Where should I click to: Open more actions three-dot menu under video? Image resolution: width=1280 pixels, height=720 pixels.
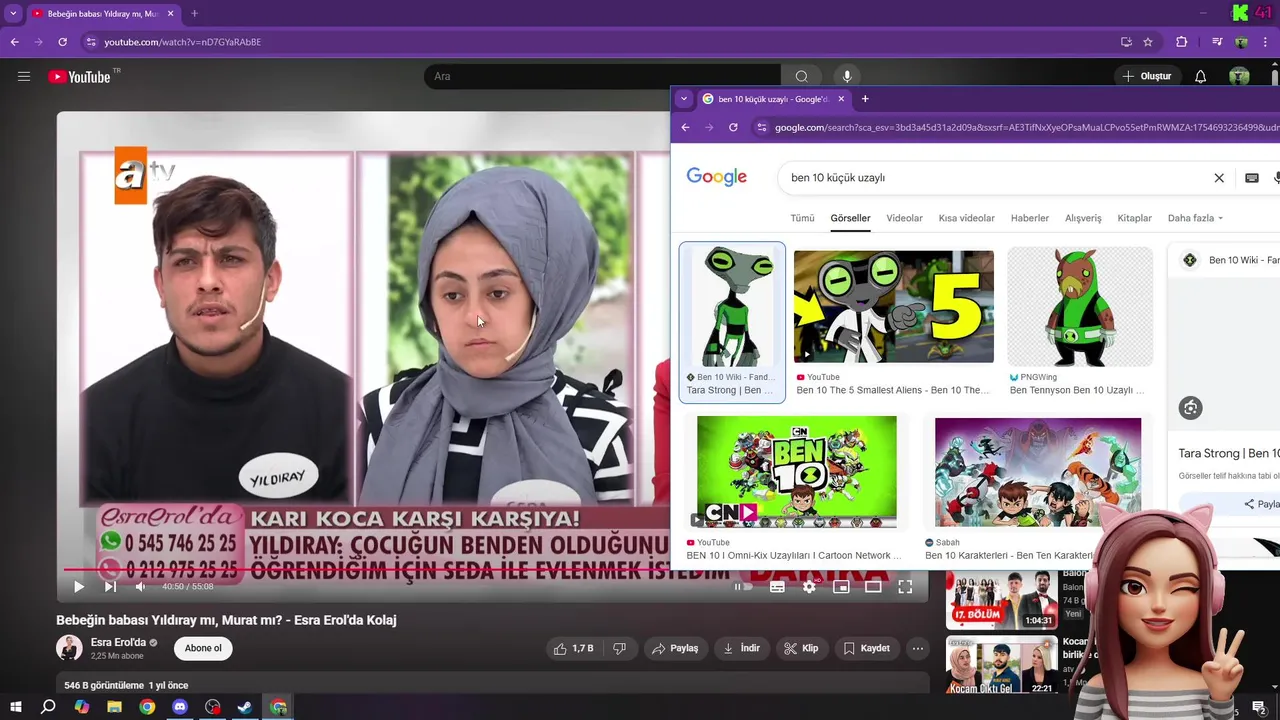pyautogui.click(x=918, y=648)
